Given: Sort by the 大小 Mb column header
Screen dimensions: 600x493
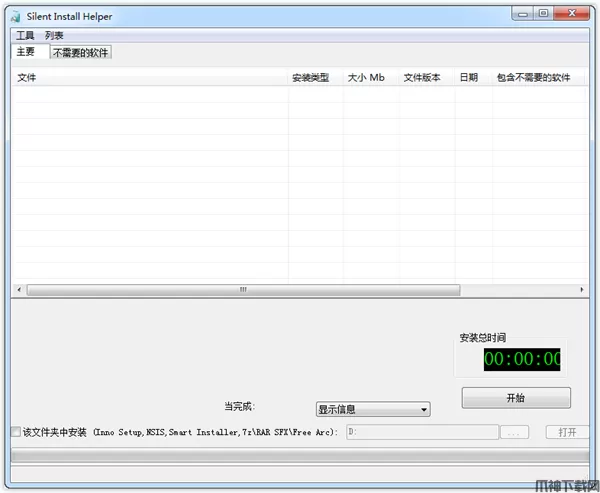Looking at the screenshot, I should click(371, 78).
